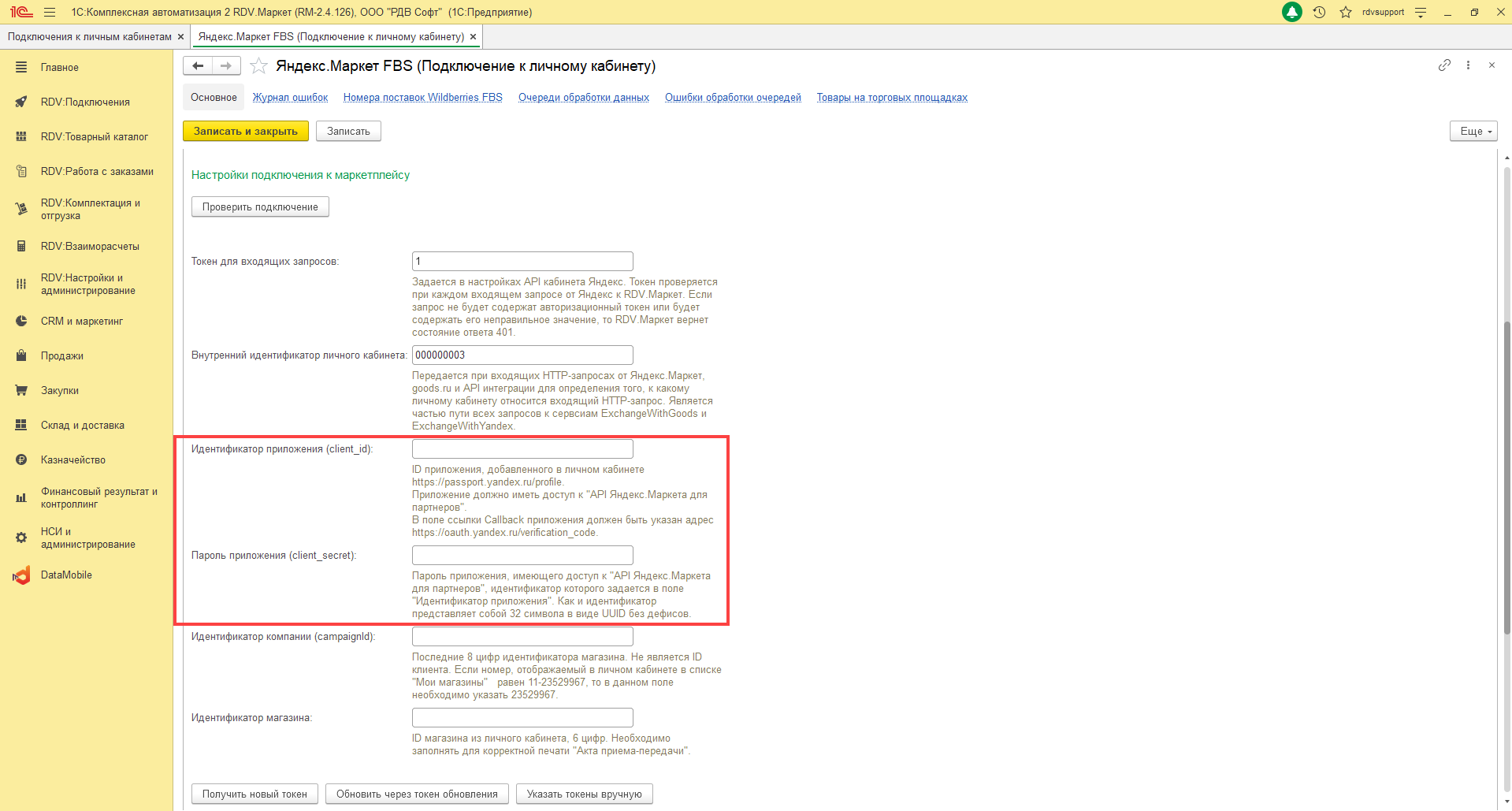Open the 1C main menu hamburger icon
This screenshot has width=1512, height=811.
click(50, 12)
